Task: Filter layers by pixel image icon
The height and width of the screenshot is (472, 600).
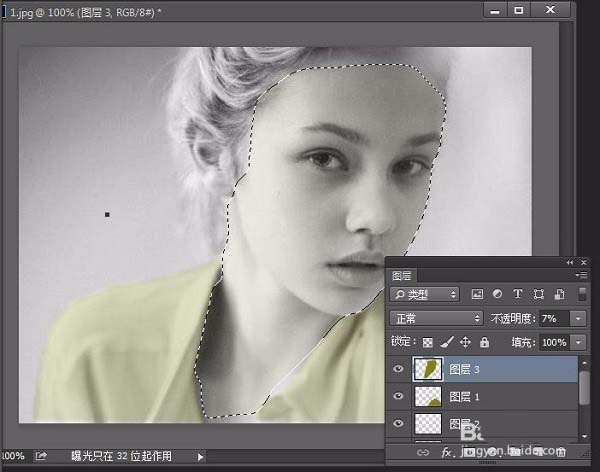Action: coord(477,294)
